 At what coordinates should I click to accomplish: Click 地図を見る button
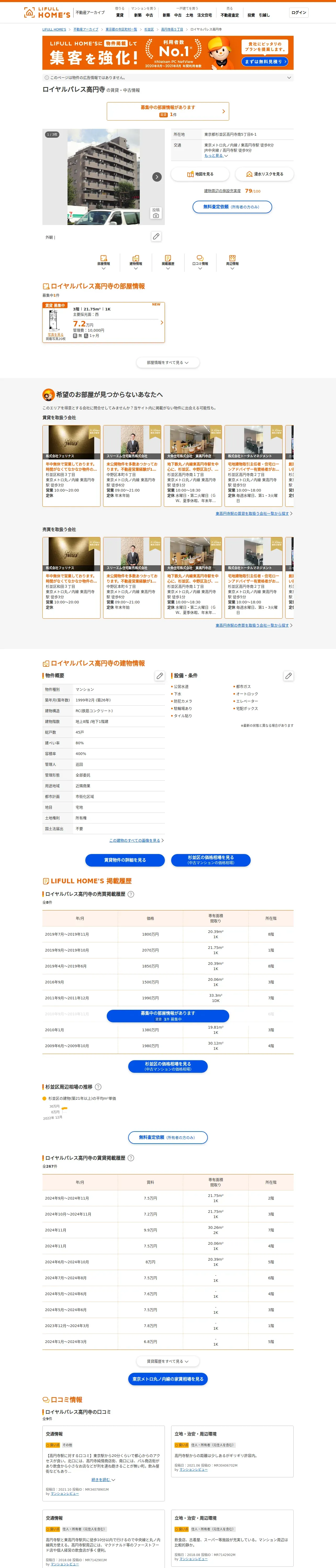pyautogui.click(x=200, y=174)
